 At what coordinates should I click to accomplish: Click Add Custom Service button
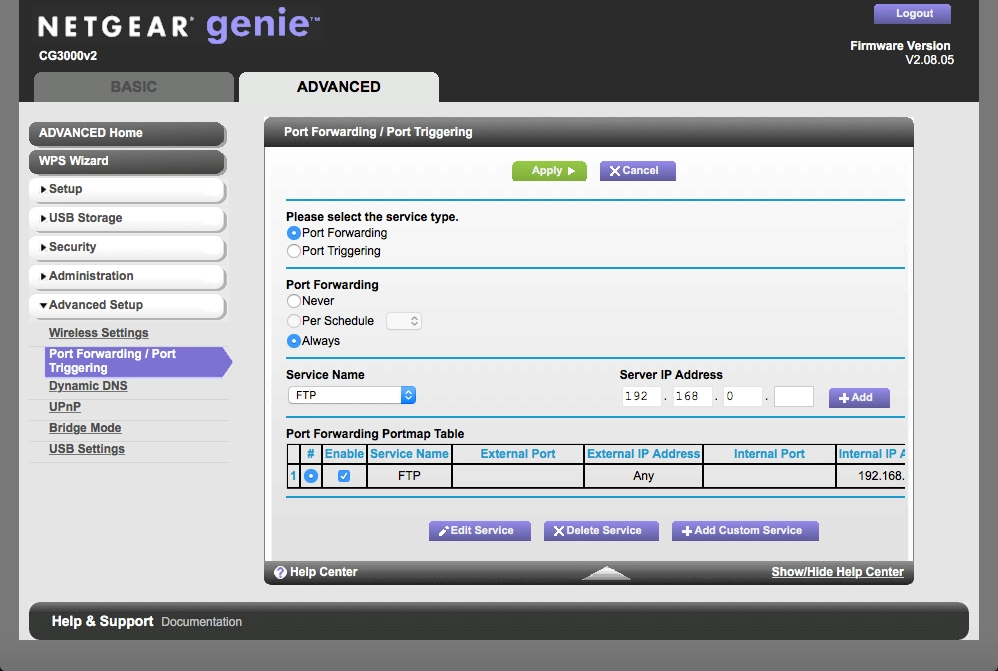pyautogui.click(x=745, y=530)
